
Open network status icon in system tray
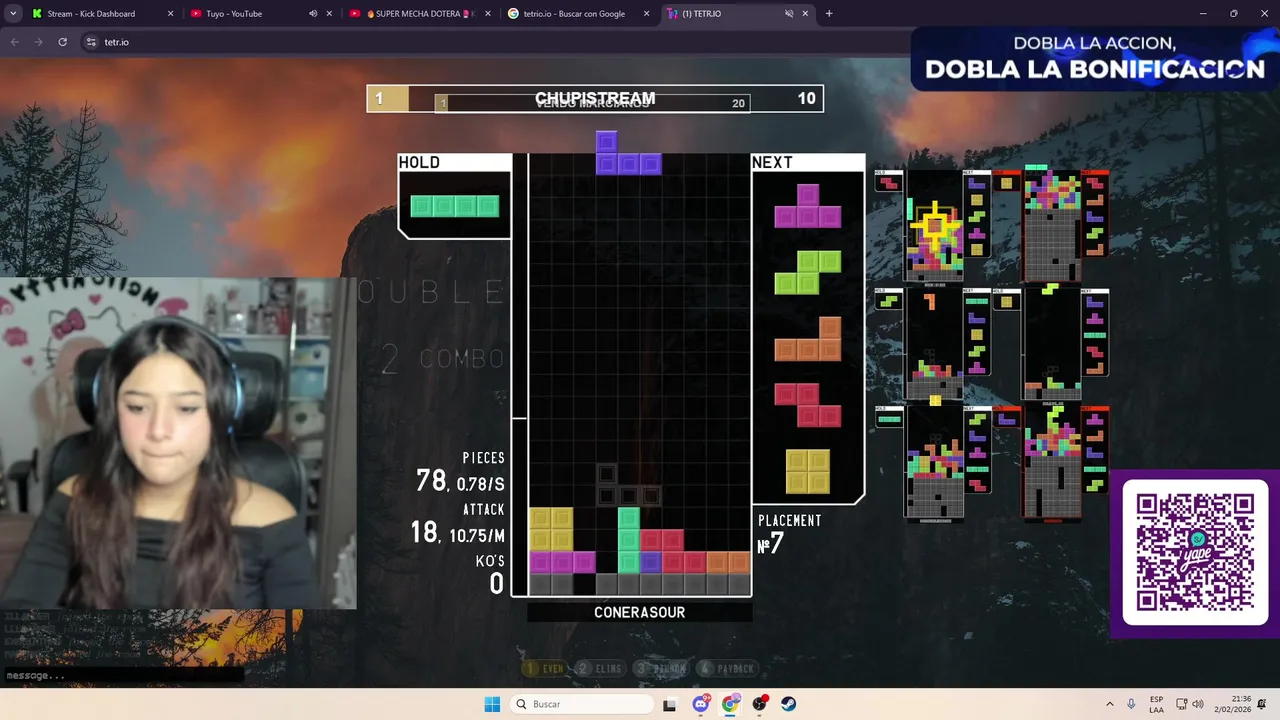(x=1181, y=704)
